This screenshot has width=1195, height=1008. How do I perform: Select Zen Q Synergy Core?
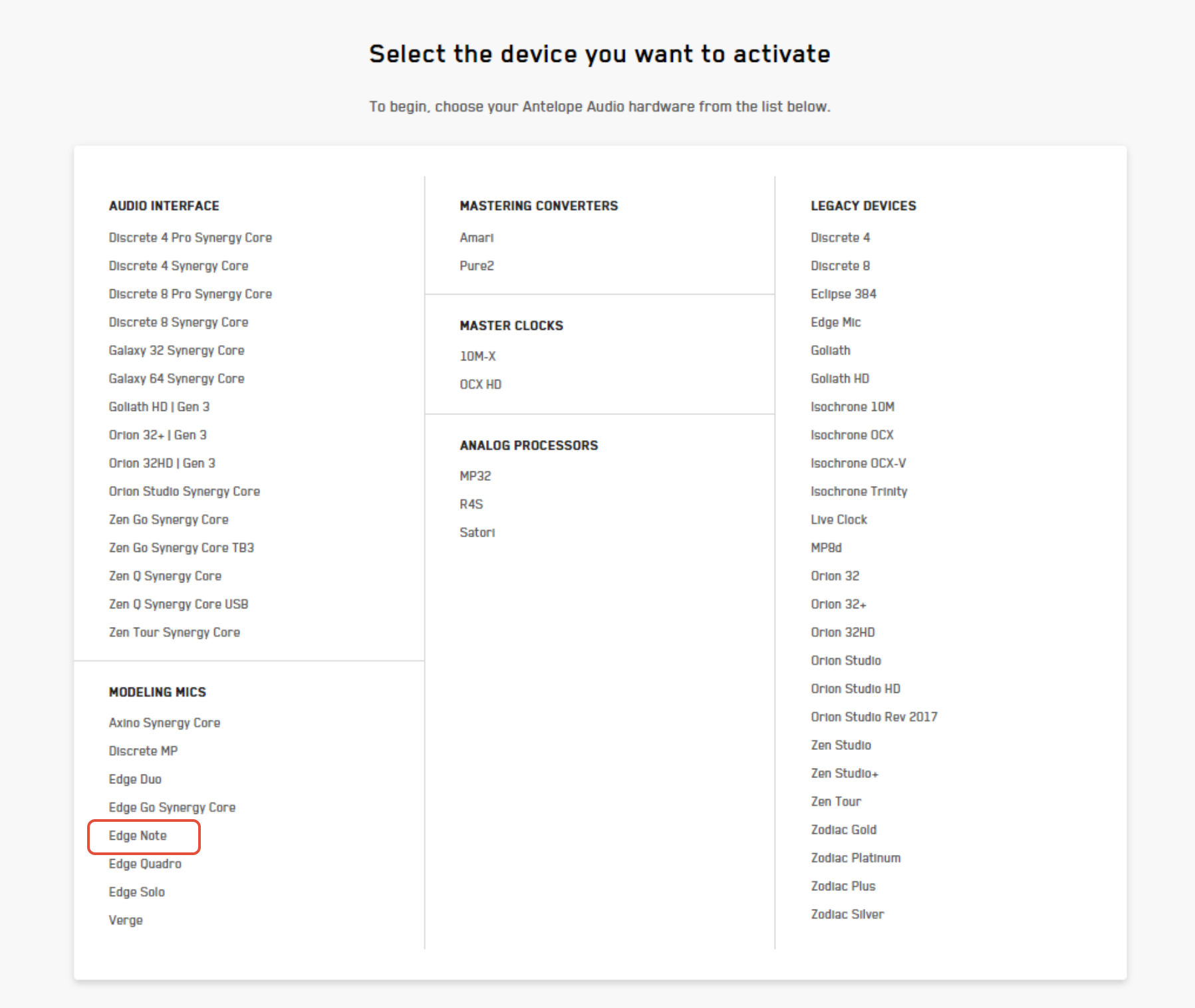[x=165, y=576]
